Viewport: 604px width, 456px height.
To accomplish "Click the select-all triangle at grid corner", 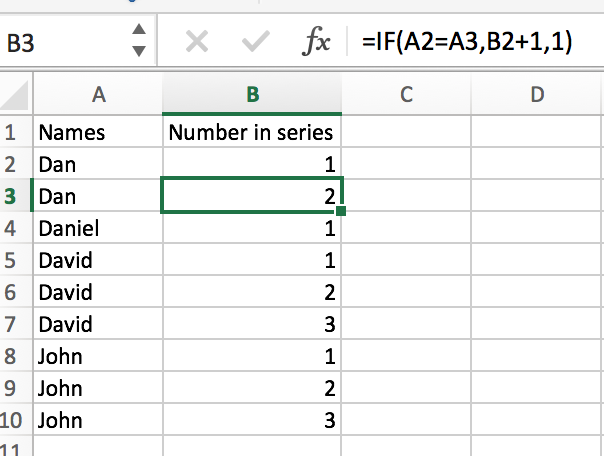I will [x=15, y=96].
